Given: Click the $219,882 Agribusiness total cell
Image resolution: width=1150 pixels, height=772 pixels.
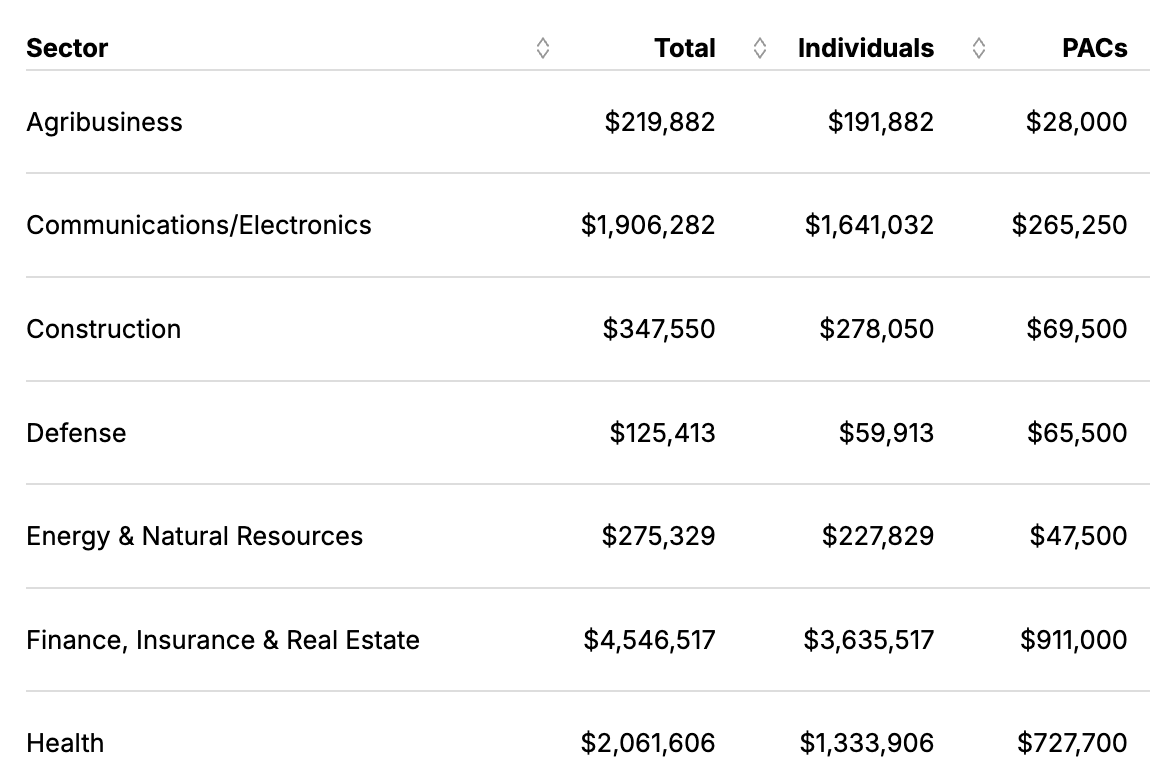Looking at the screenshot, I should 660,122.
